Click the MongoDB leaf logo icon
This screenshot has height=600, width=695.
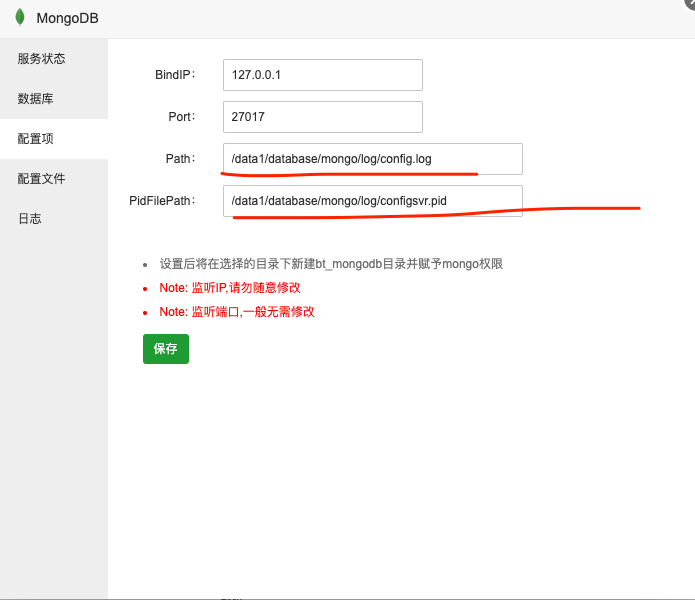[x=20, y=18]
